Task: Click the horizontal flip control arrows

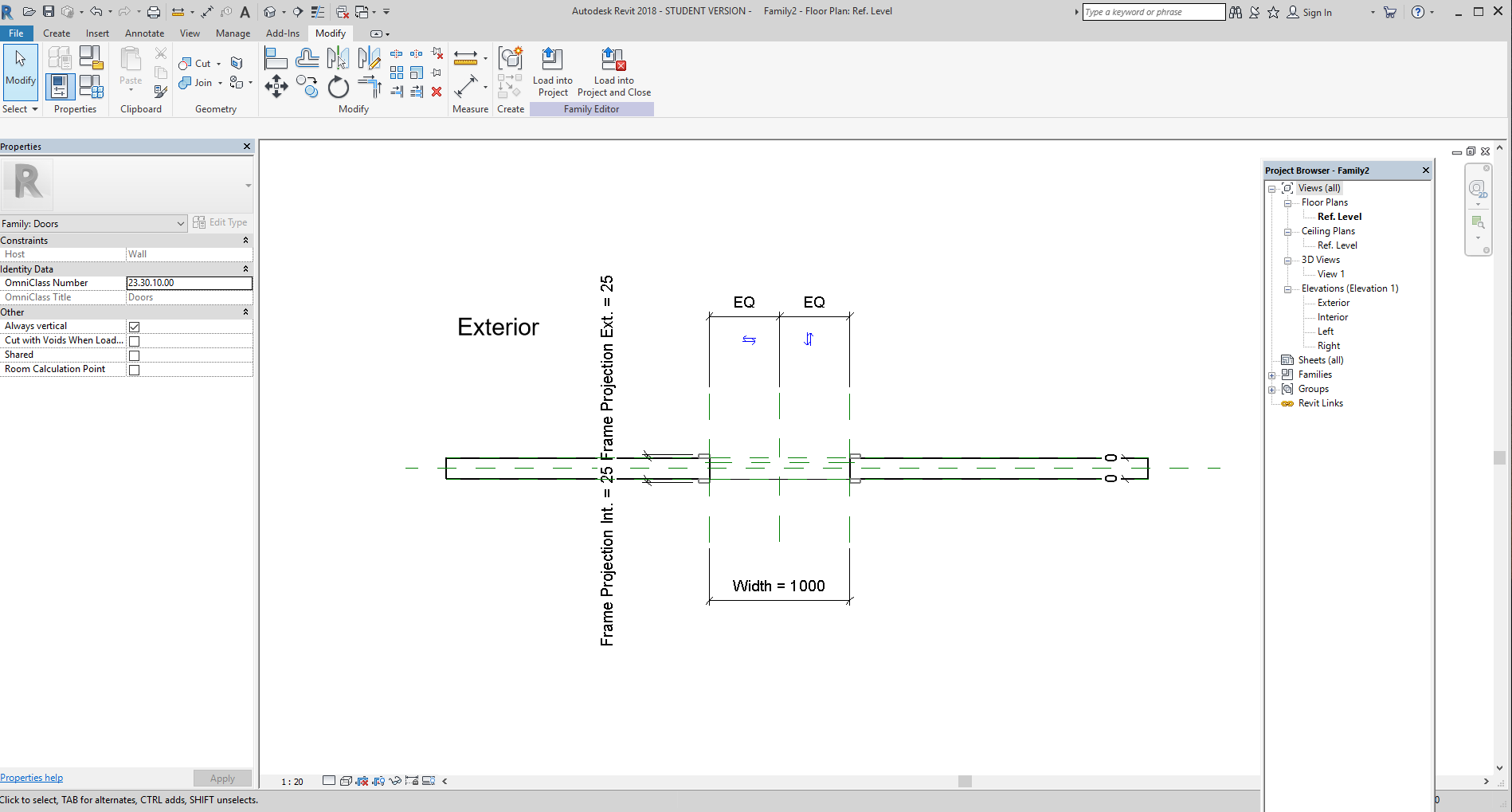Action: pyautogui.click(x=749, y=339)
